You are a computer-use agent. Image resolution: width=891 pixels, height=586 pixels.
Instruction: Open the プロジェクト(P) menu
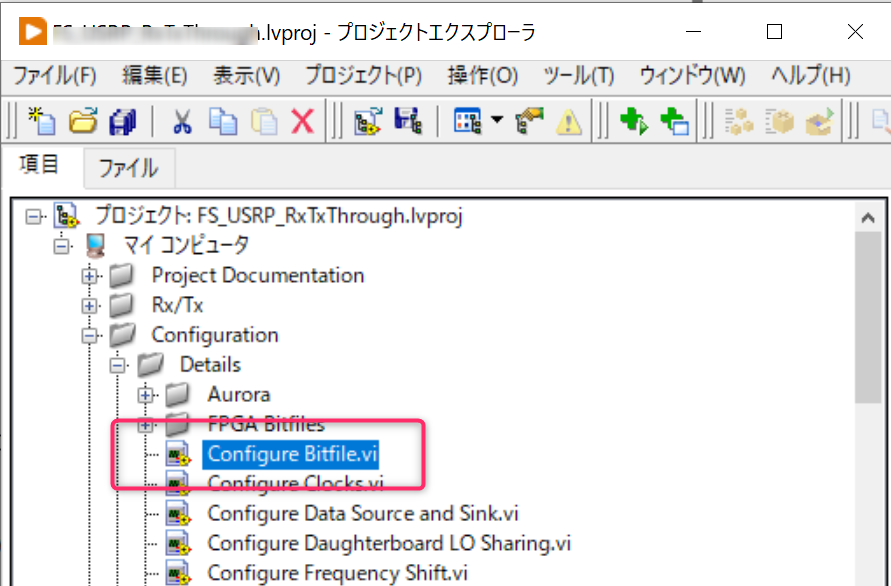click(x=364, y=76)
